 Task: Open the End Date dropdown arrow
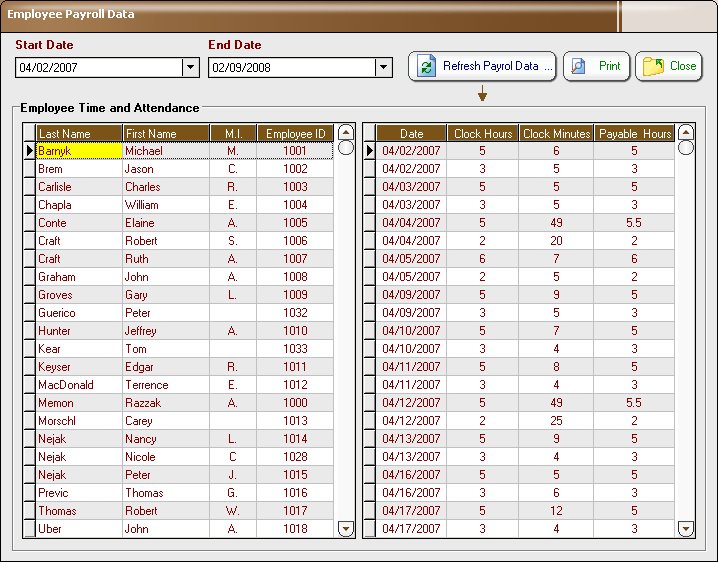383,68
